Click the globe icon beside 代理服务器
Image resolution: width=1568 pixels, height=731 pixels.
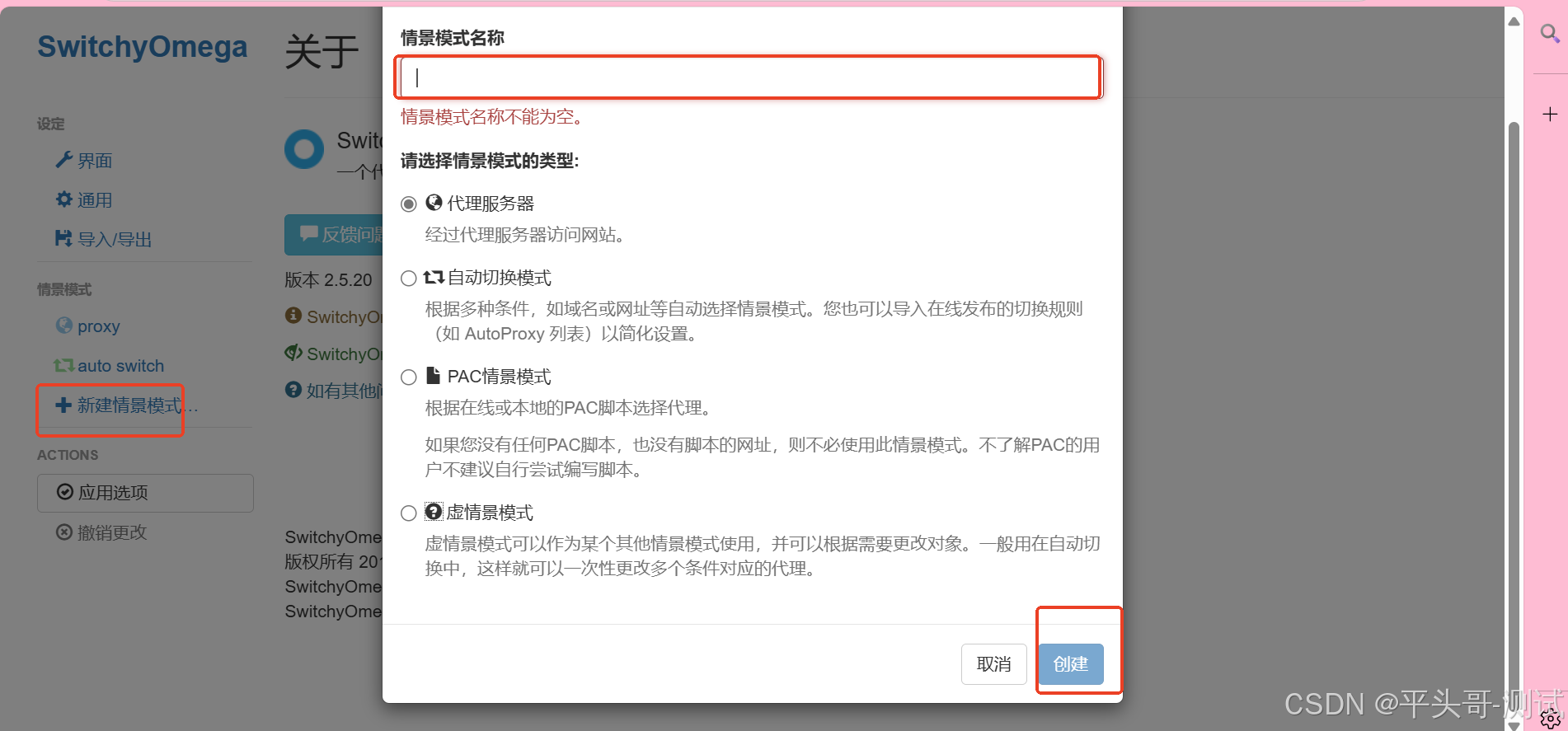click(434, 203)
